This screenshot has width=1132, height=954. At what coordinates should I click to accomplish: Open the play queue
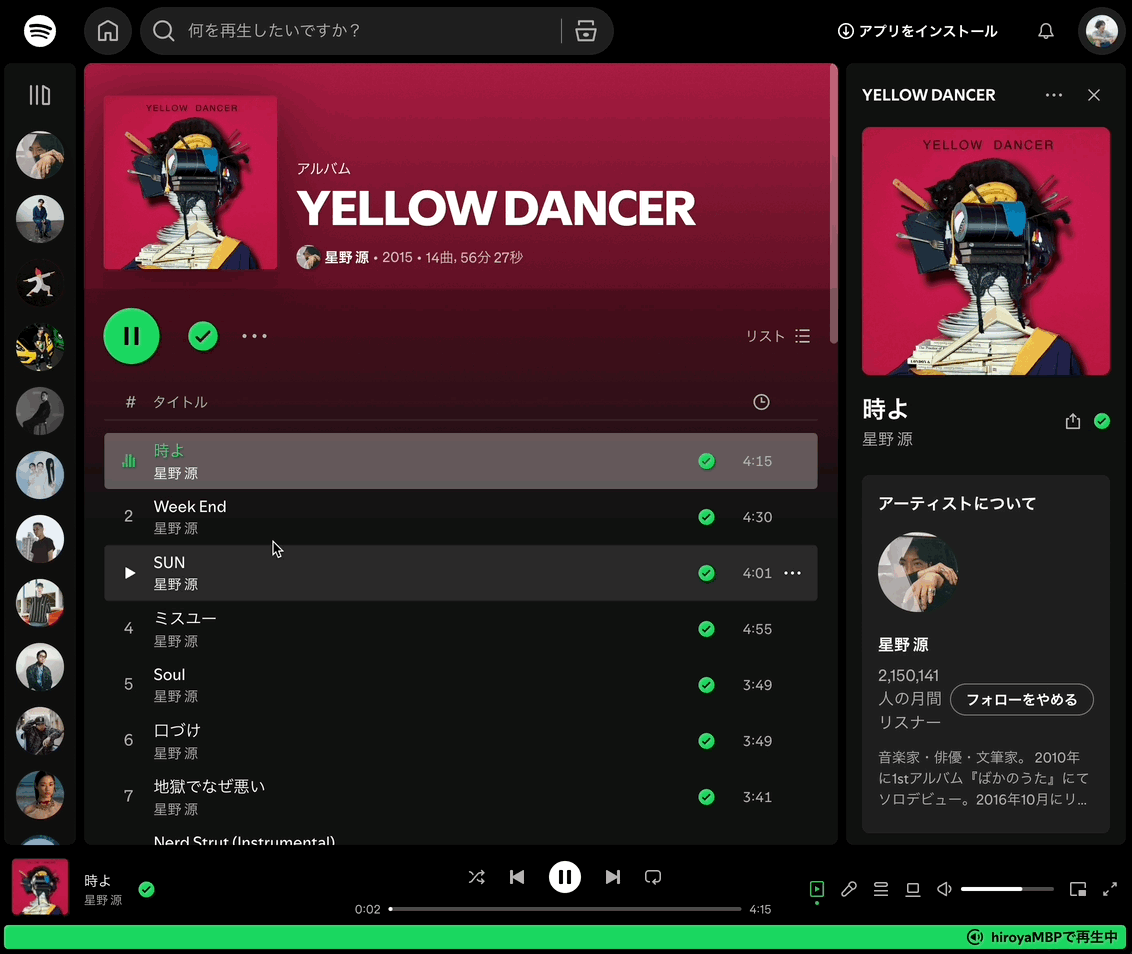[880, 889]
